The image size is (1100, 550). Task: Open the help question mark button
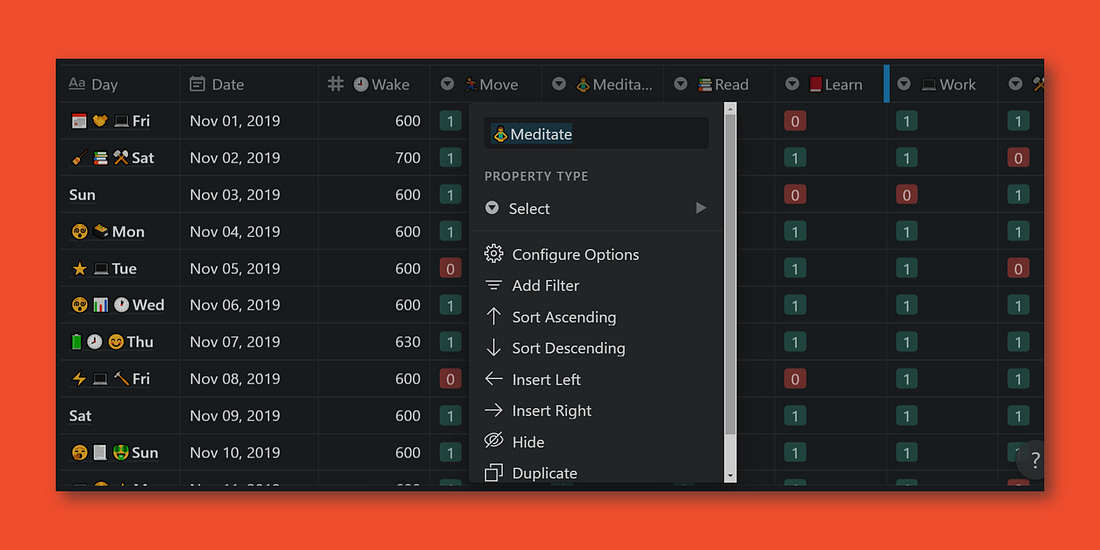1034,460
